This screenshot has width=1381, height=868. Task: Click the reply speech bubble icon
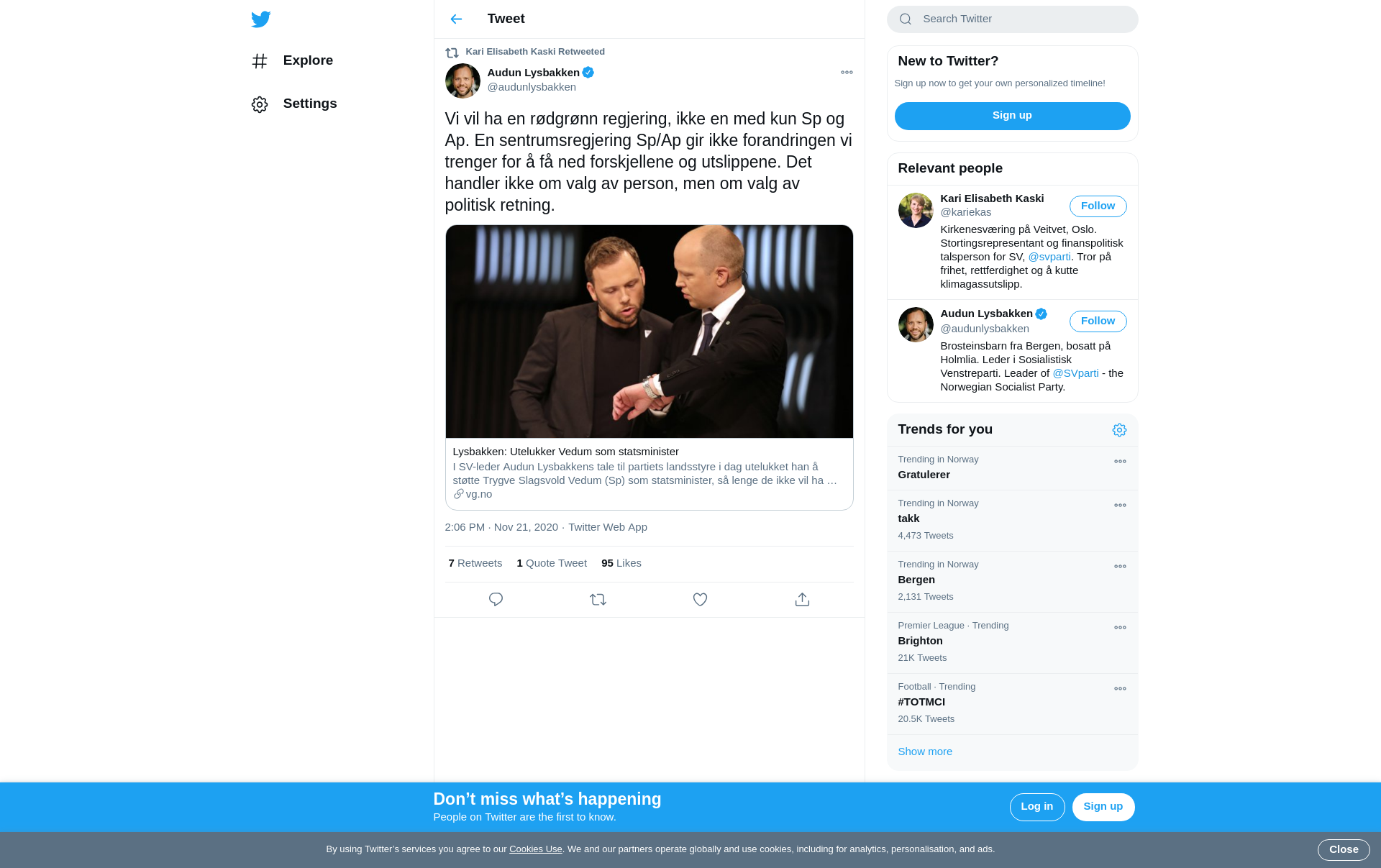coord(496,599)
